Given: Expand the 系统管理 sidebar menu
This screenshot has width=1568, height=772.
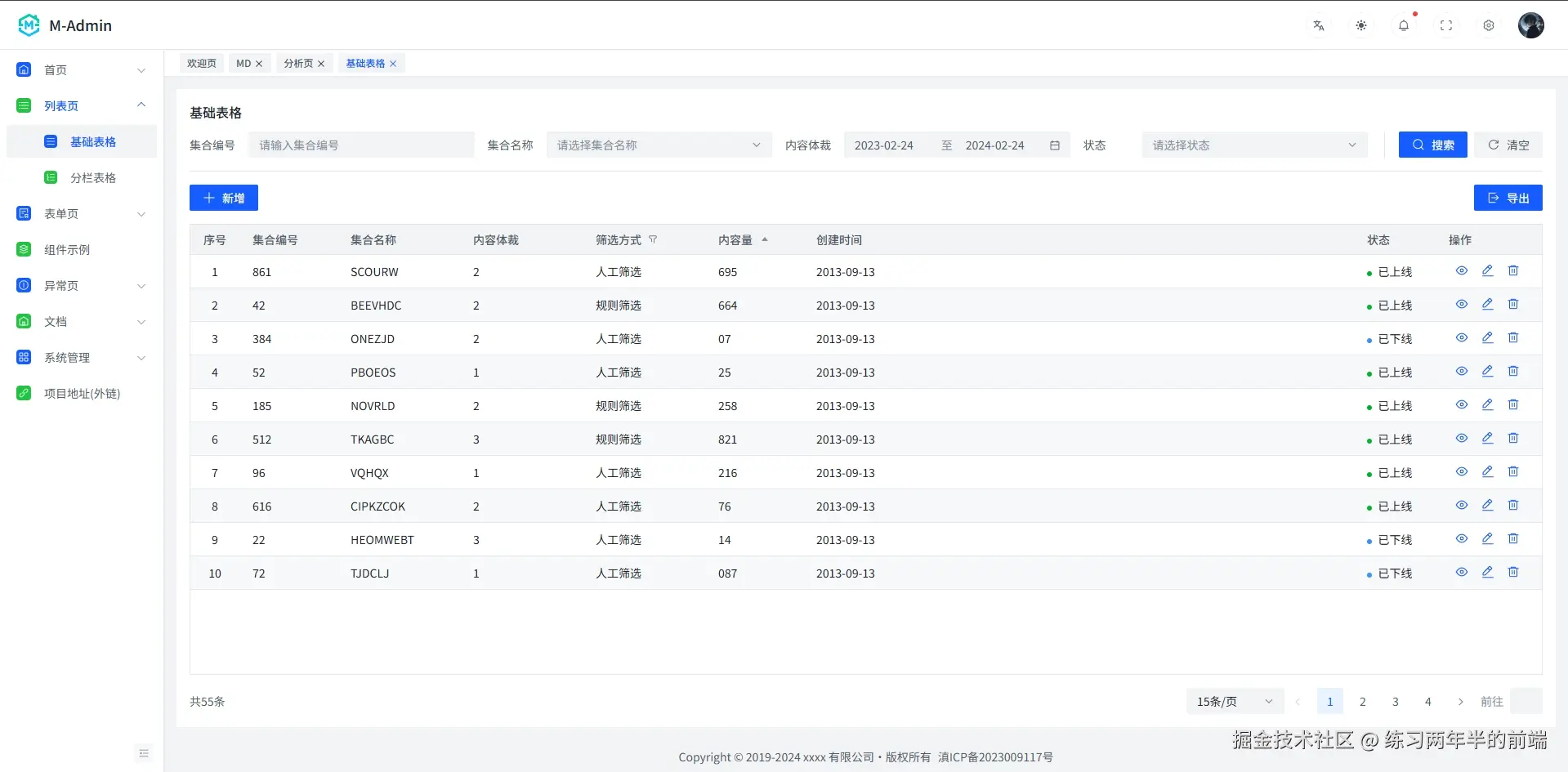Looking at the screenshot, I should pos(80,358).
